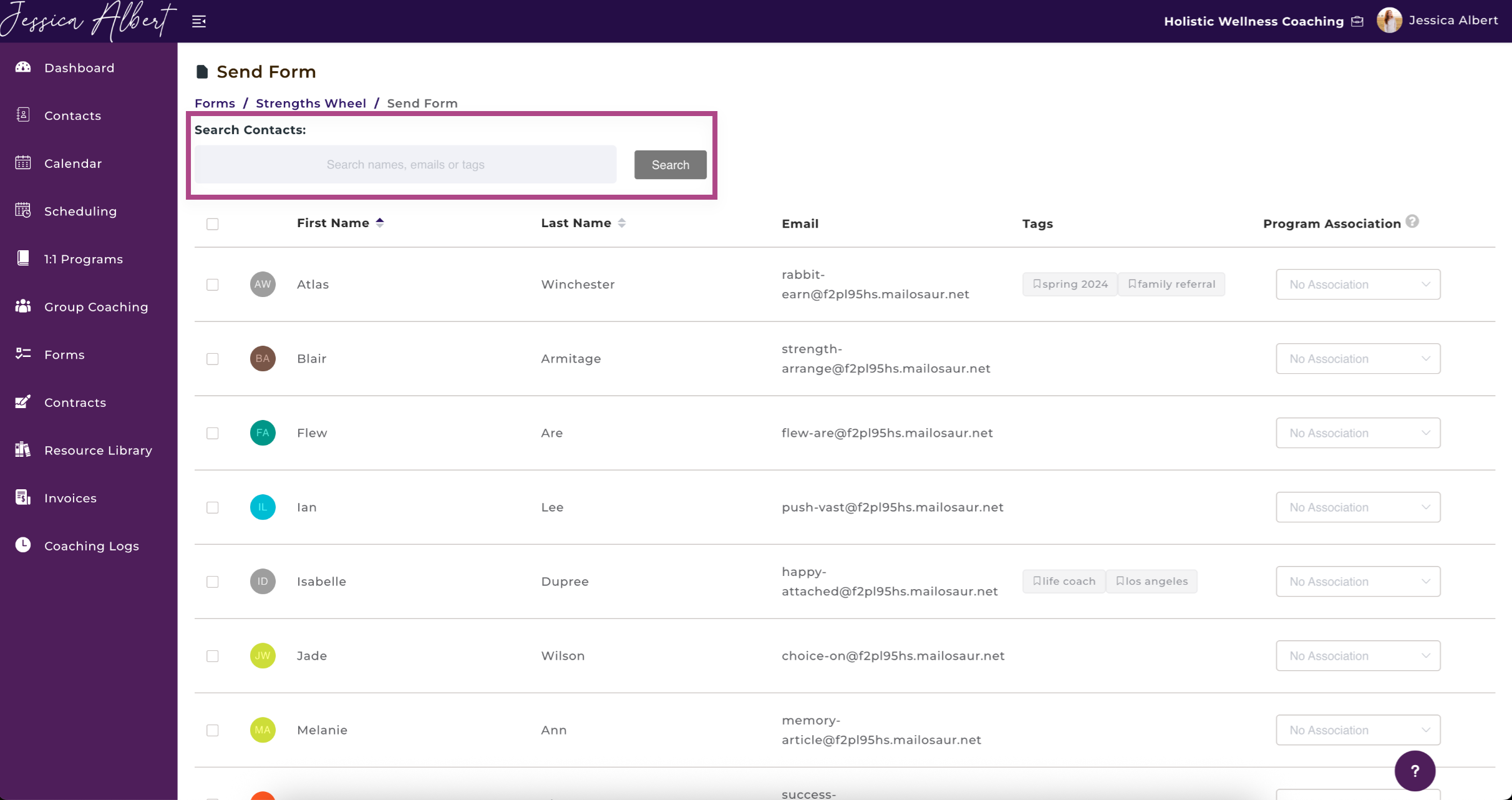
Task: Select the Flew Are checkbox
Action: pos(213,433)
